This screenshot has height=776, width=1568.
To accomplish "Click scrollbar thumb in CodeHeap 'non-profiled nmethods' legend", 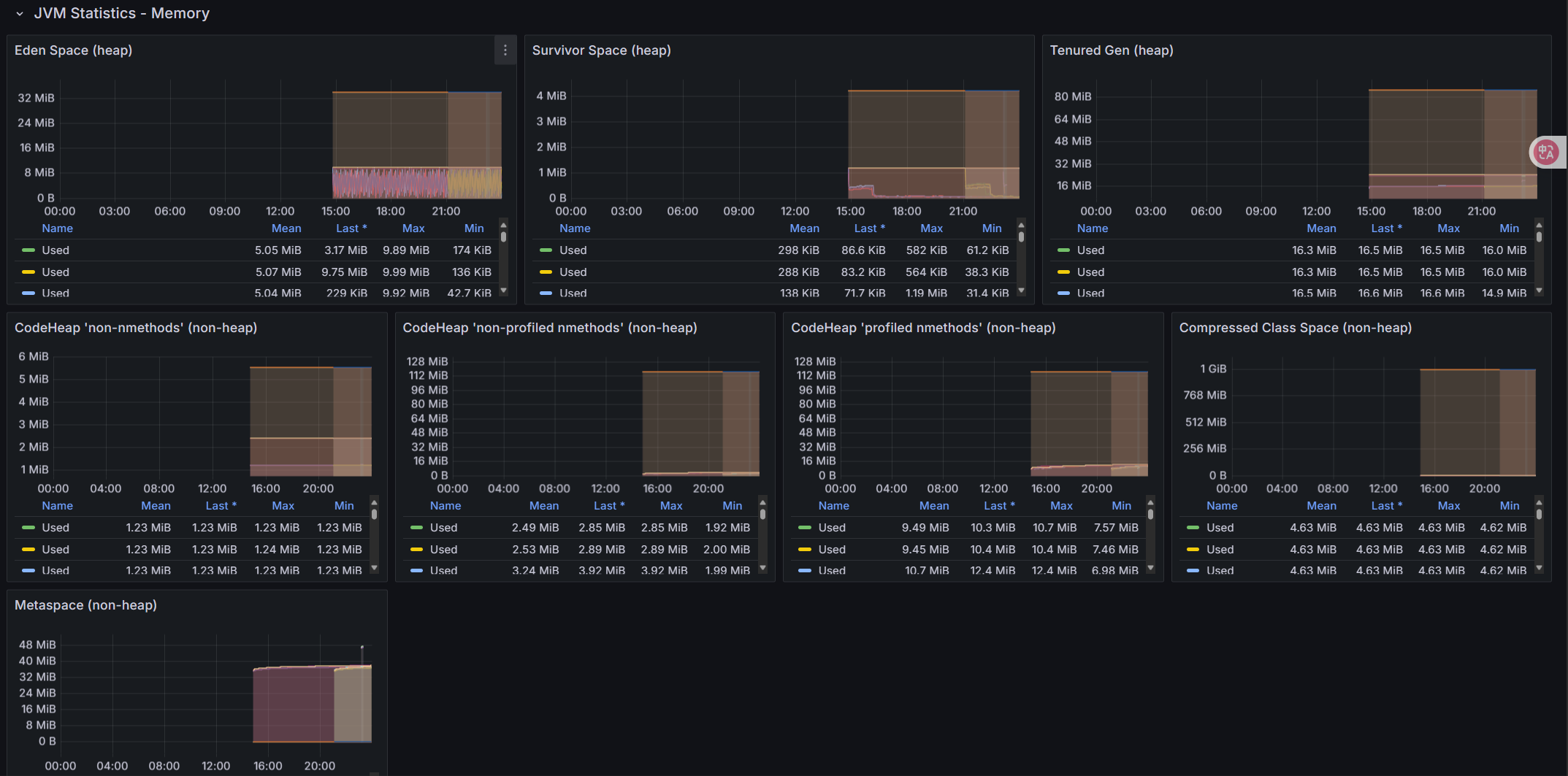I will [x=762, y=514].
